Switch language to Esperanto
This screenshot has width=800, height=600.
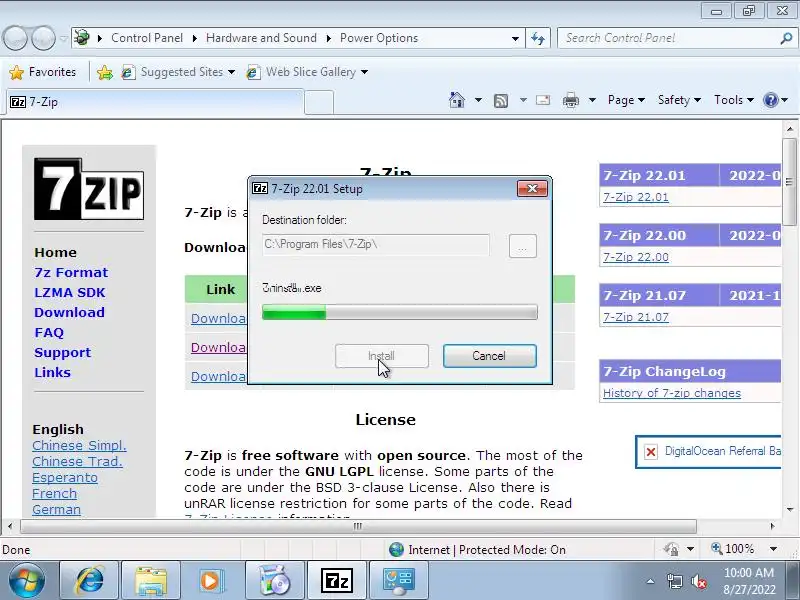(65, 478)
